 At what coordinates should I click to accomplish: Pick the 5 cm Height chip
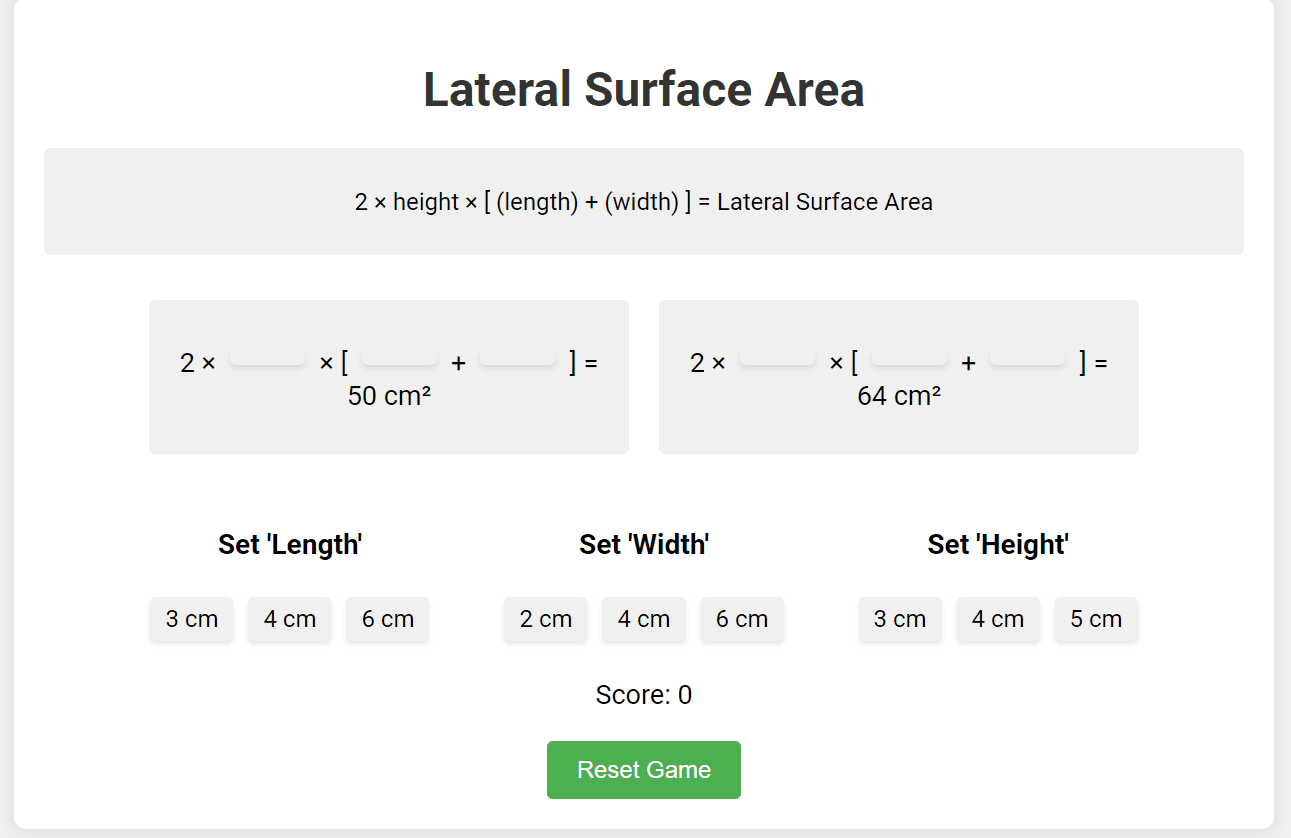(x=1096, y=619)
